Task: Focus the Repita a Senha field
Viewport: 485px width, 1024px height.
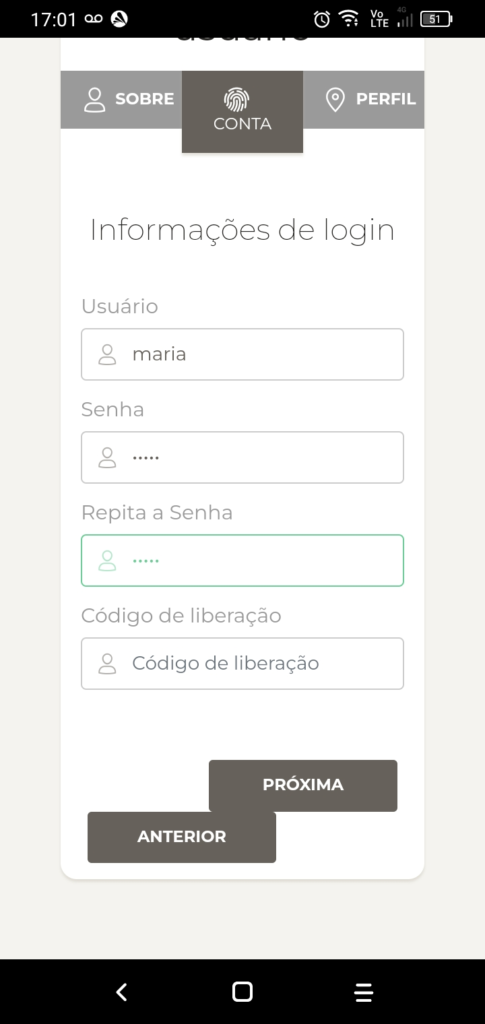Action: (242, 561)
